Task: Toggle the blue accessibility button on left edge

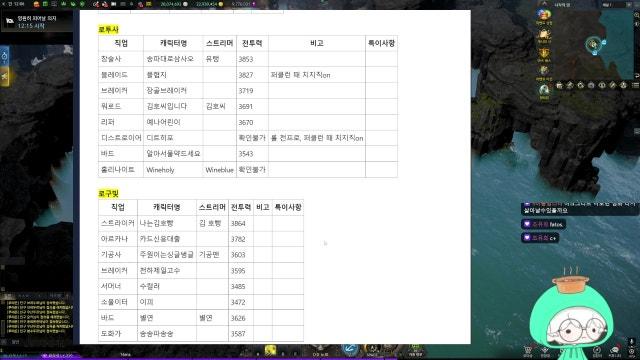Action: [4, 56]
